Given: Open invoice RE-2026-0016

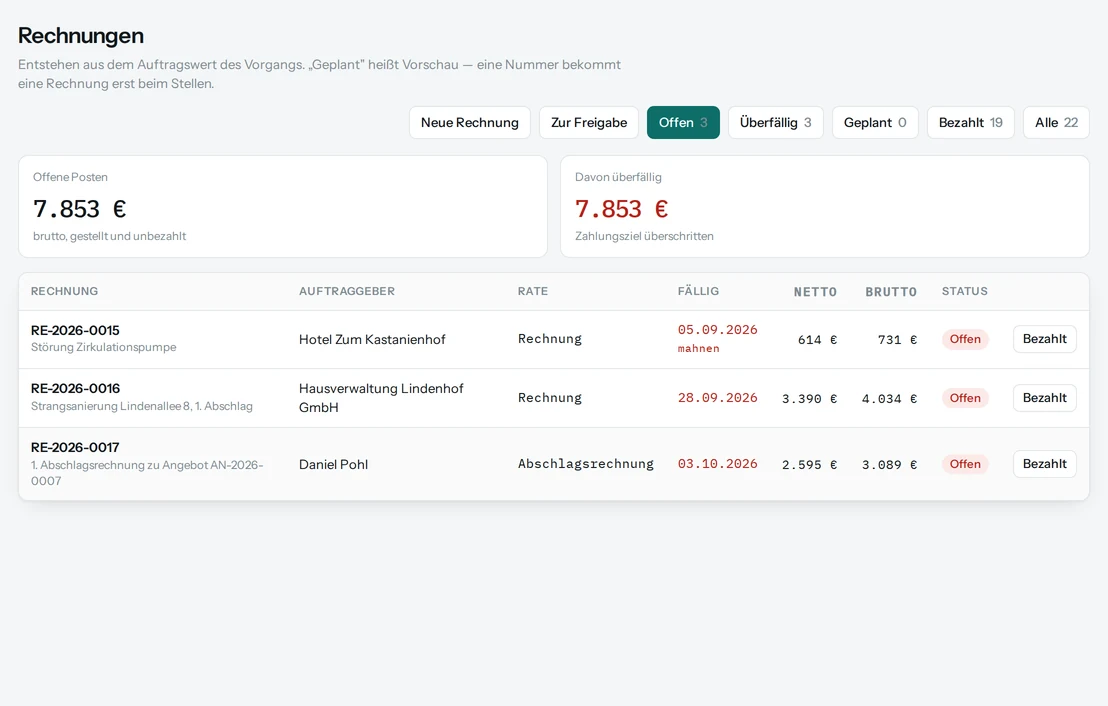Looking at the screenshot, I should click(76, 388).
